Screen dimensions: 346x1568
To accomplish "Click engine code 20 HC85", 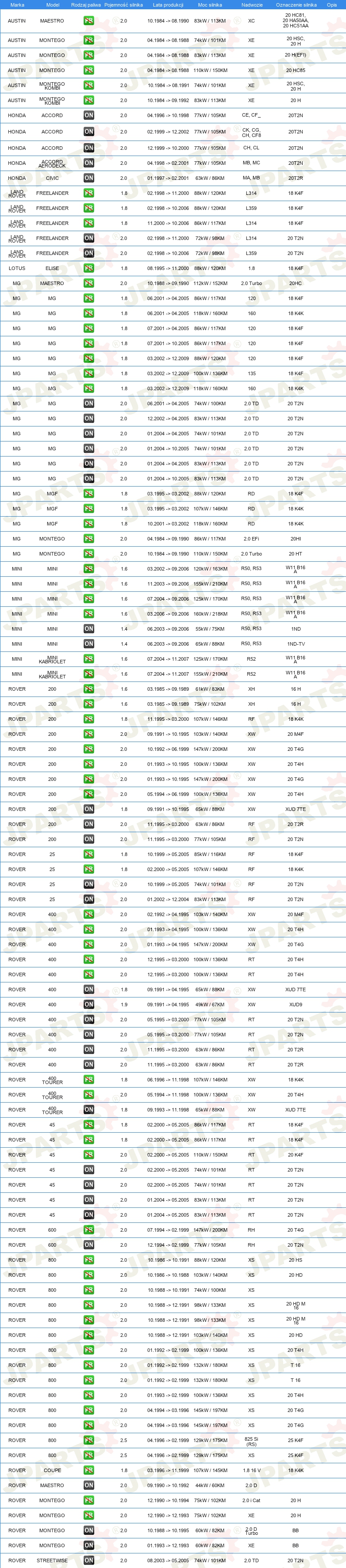I will tap(296, 71).
